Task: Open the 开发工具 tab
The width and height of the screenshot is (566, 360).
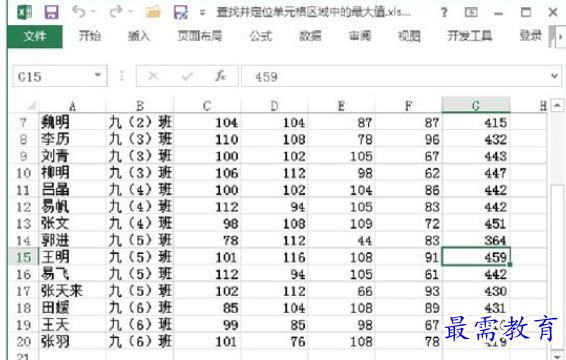Action: coord(469,36)
